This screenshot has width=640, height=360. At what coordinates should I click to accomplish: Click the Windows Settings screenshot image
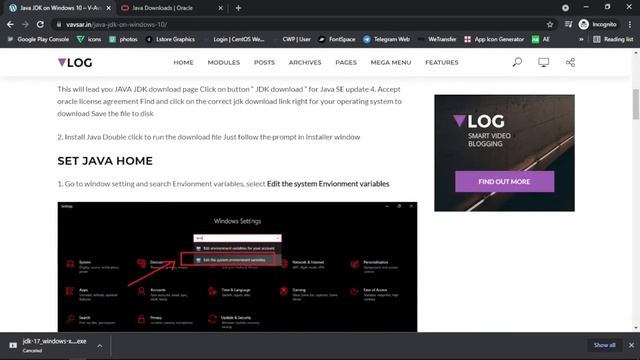[x=237, y=267]
